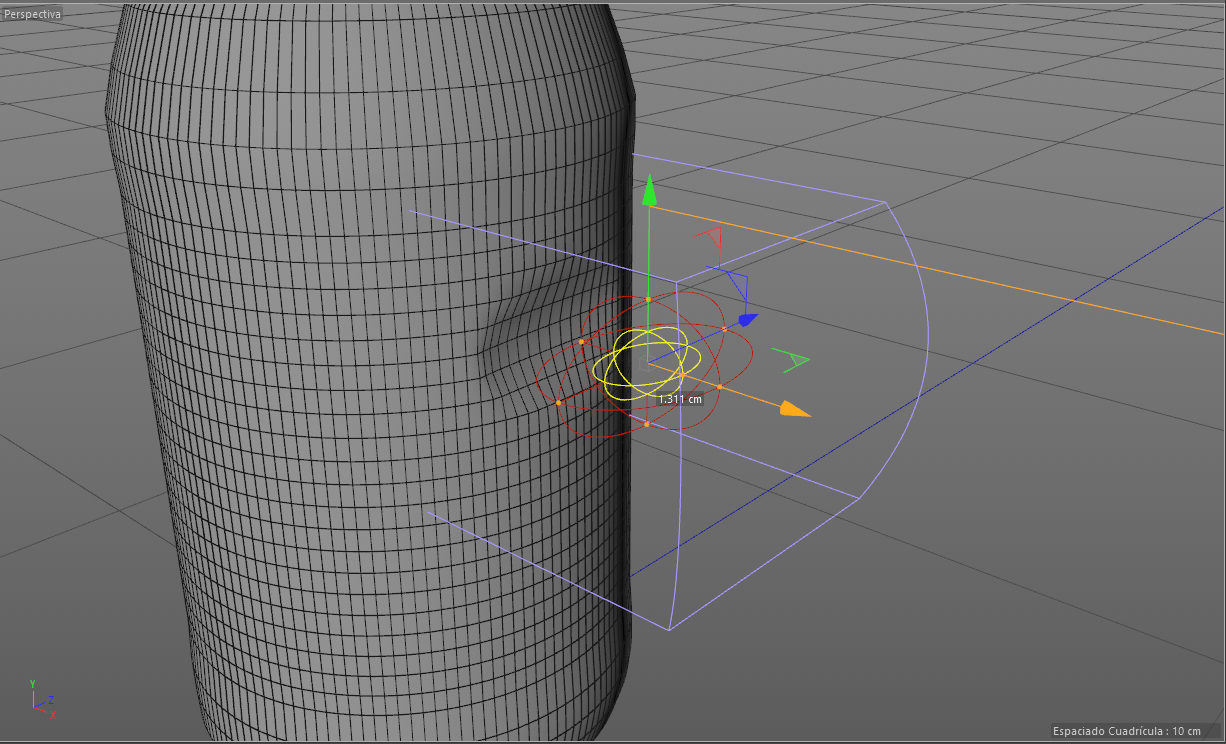Image resolution: width=1226 pixels, height=744 pixels.
Task: Select the bottommost orange falloff handle dot
Action: [x=647, y=425]
